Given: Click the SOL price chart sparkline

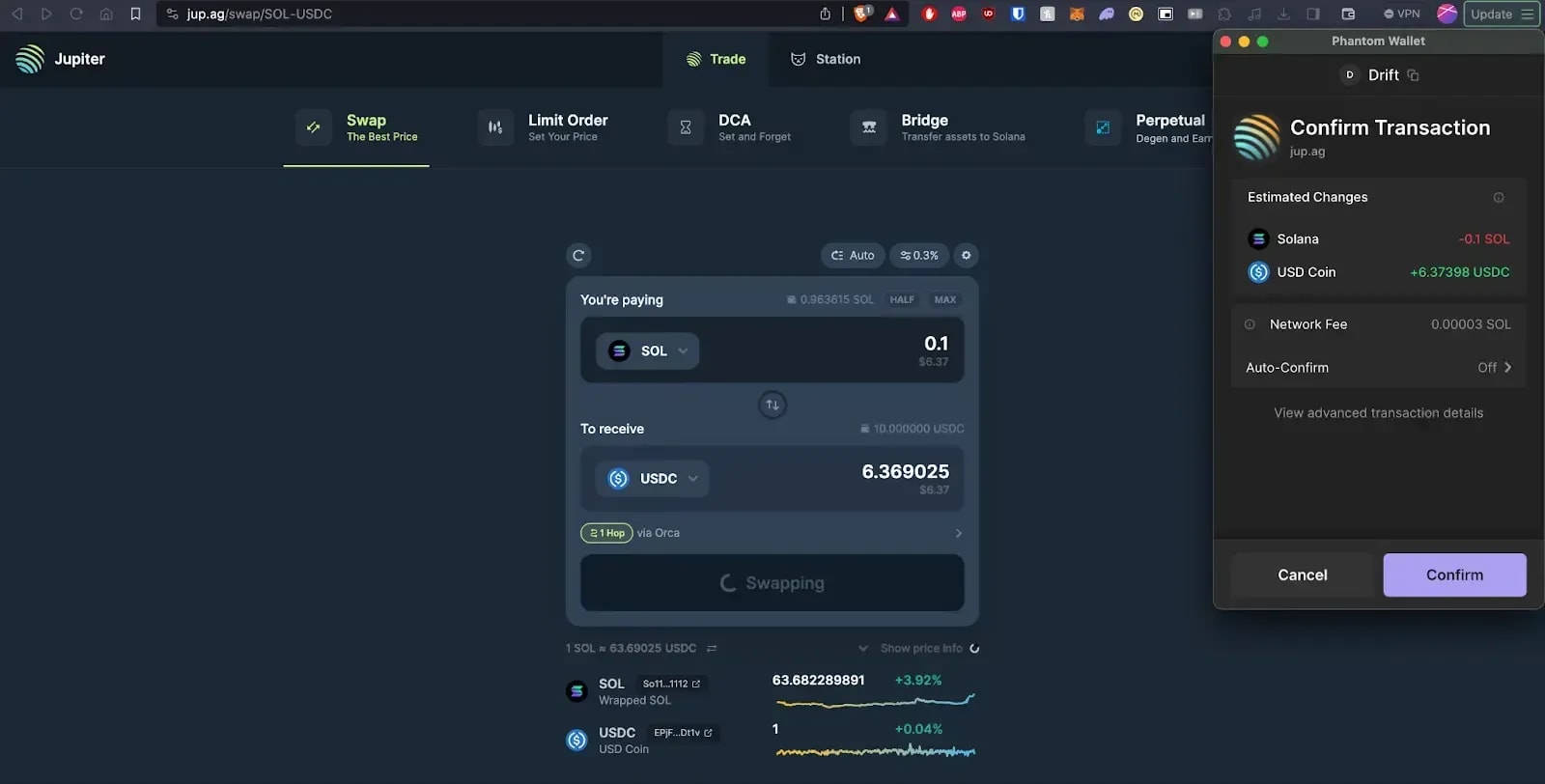Looking at the screenshot, I should [874, 701].
